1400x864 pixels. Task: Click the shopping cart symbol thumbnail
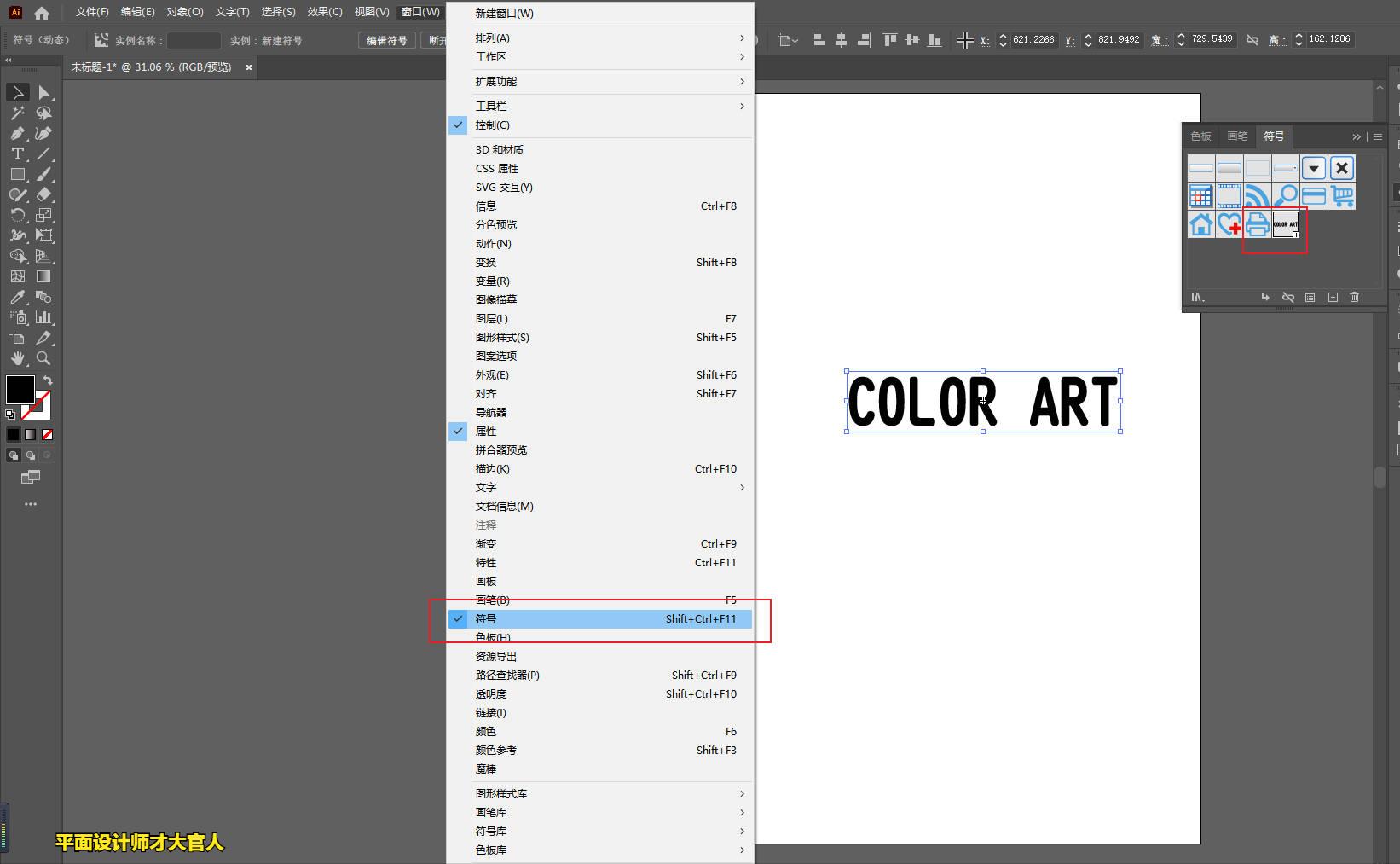1341,196
